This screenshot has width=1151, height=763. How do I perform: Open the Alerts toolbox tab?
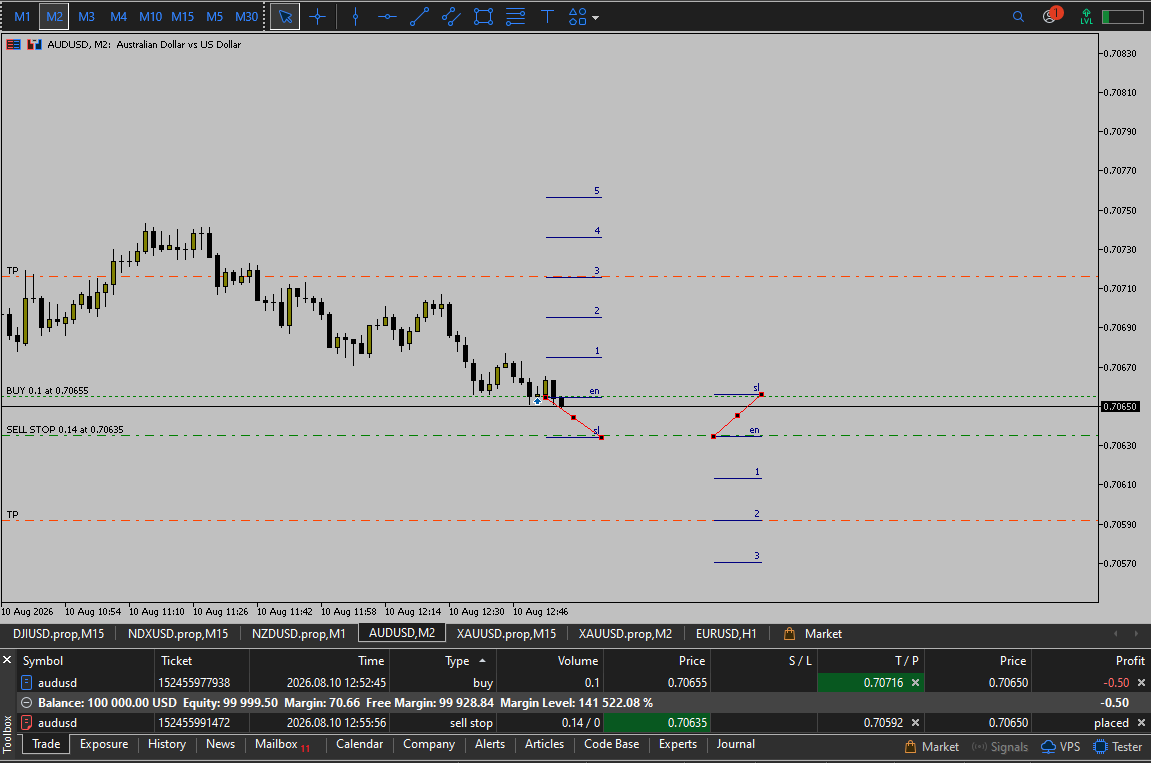pyautogui.click(x=490, y=744)
